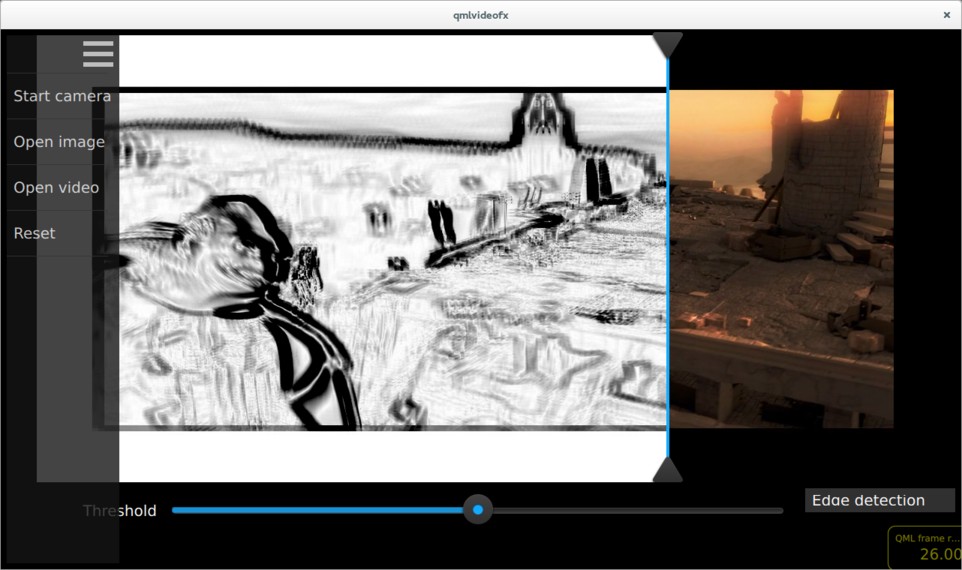This screenshot has height=570, width=962.
Task: Open the Edge detection effect selector
Action: (x=879, y=500)
